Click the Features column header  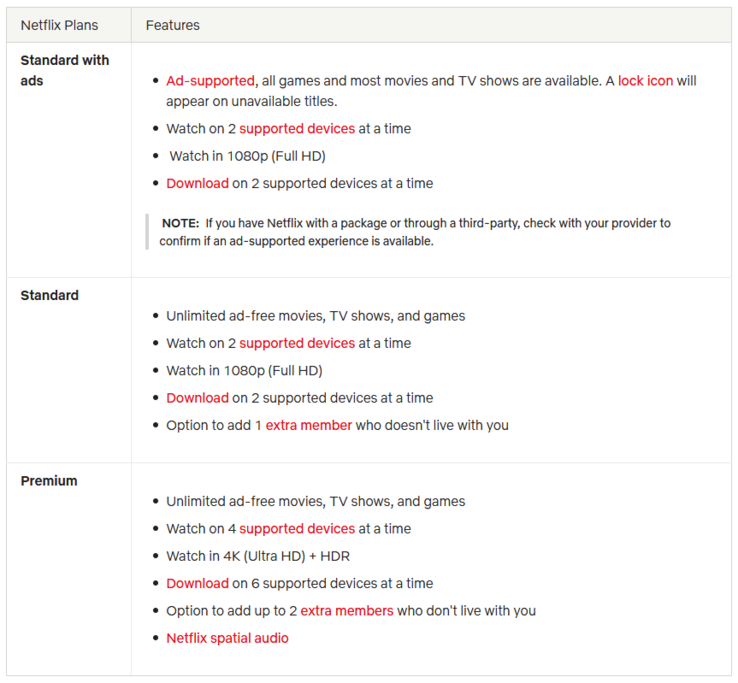pos(173,25)
